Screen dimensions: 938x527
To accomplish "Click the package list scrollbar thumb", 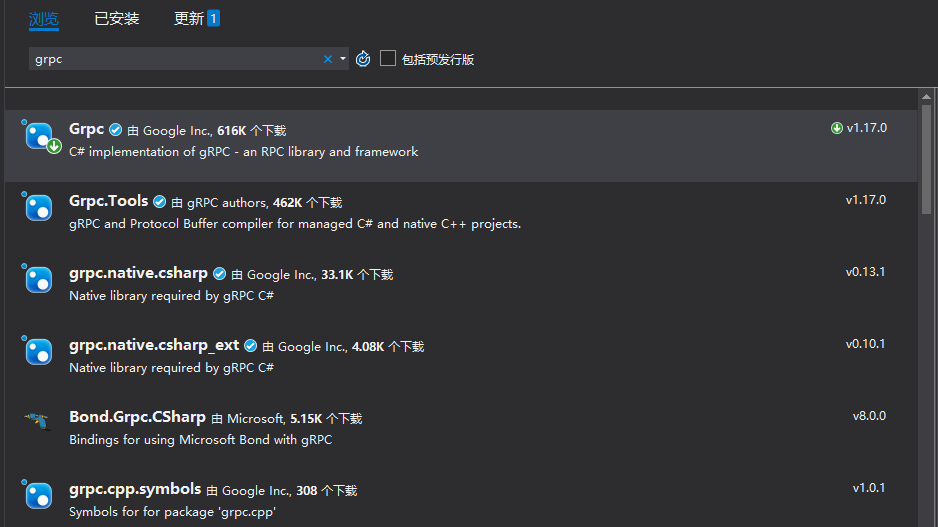I will coord(926,159).
